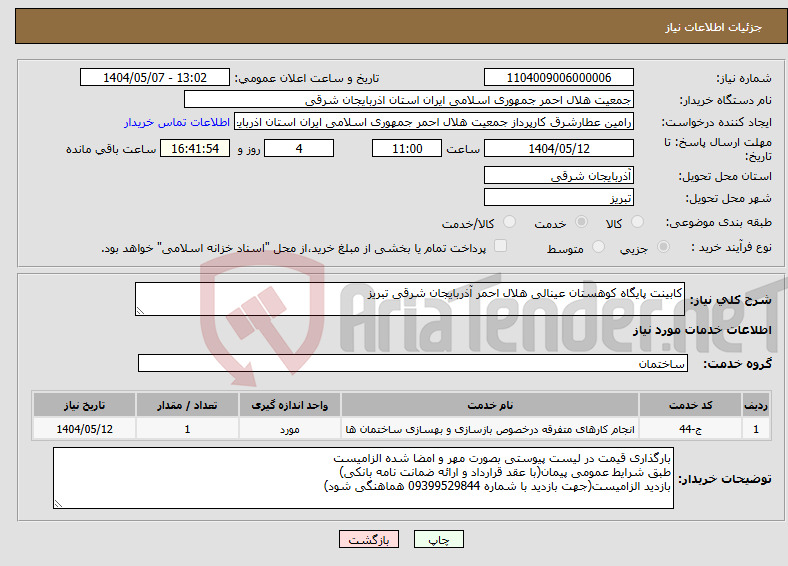This screenshot has width=788, height=566.
Task: Click the deadline time field 11:00
Action: coord(407,148)
